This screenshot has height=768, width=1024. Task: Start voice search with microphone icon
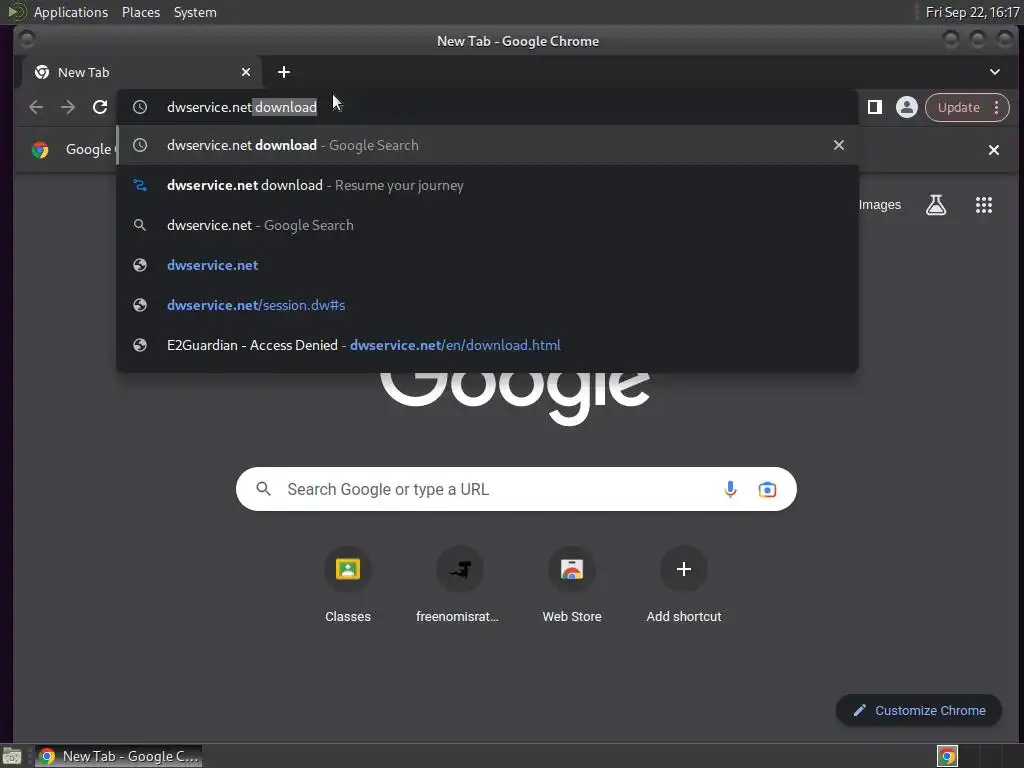pos(730,488)
